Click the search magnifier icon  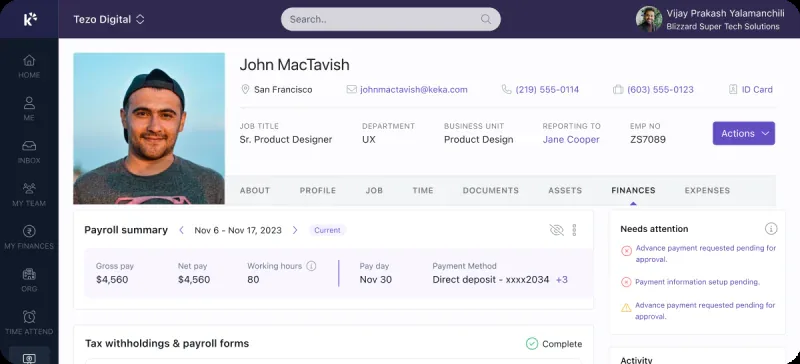point(486,19)
